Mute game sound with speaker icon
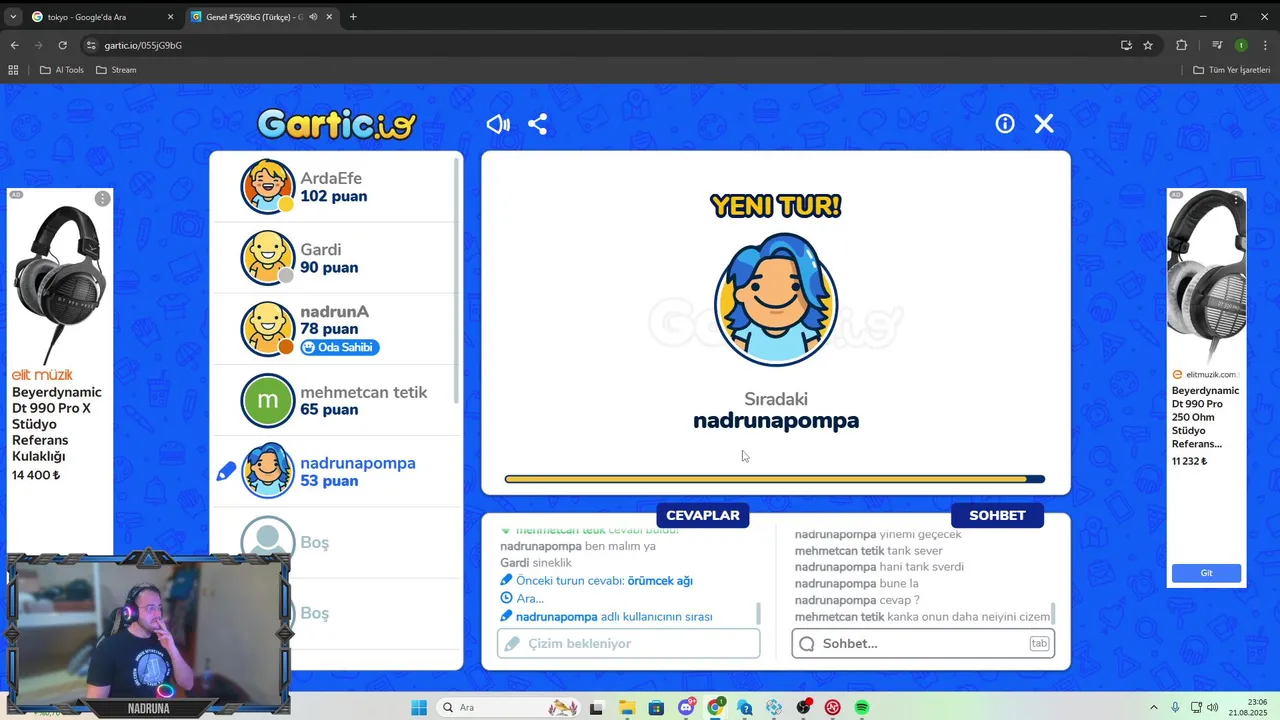The width and height of the screenshot is (1280, 720). click(498, 124)
